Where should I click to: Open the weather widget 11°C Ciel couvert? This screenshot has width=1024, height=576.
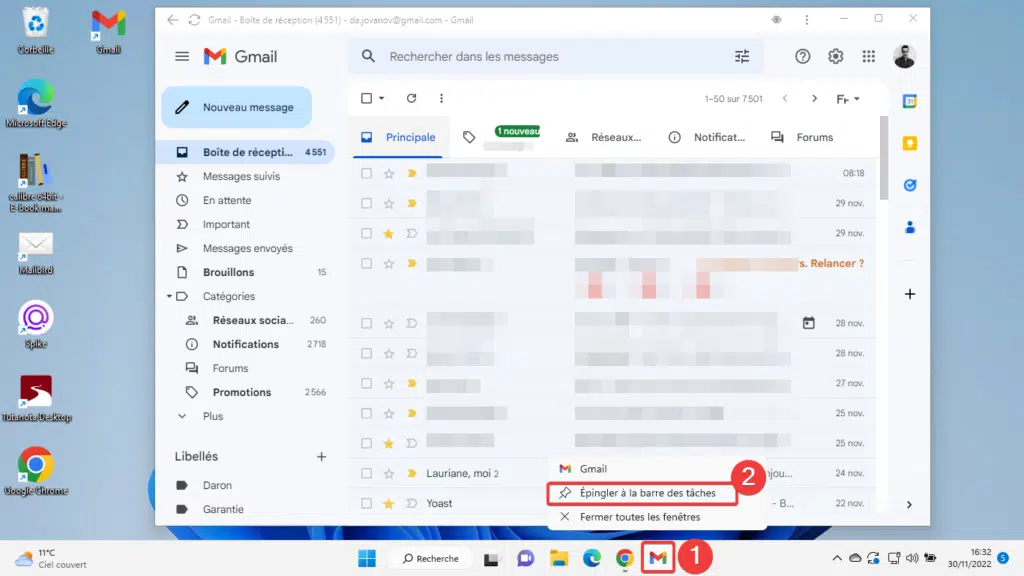(52, 558)
